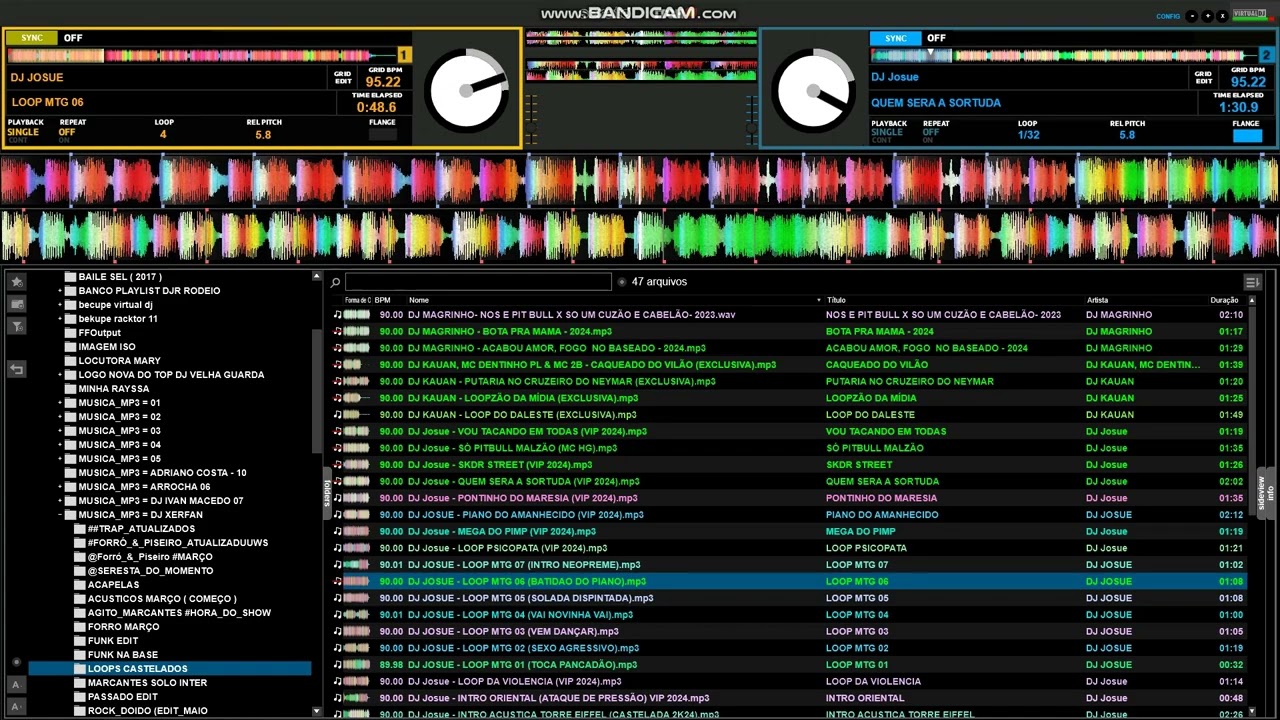Expand MUSICA_MP3 = DJ IVAN MACEDO 07 folder
The height and width of the screenshot is (720, 1280).
[x=60, y=501]
